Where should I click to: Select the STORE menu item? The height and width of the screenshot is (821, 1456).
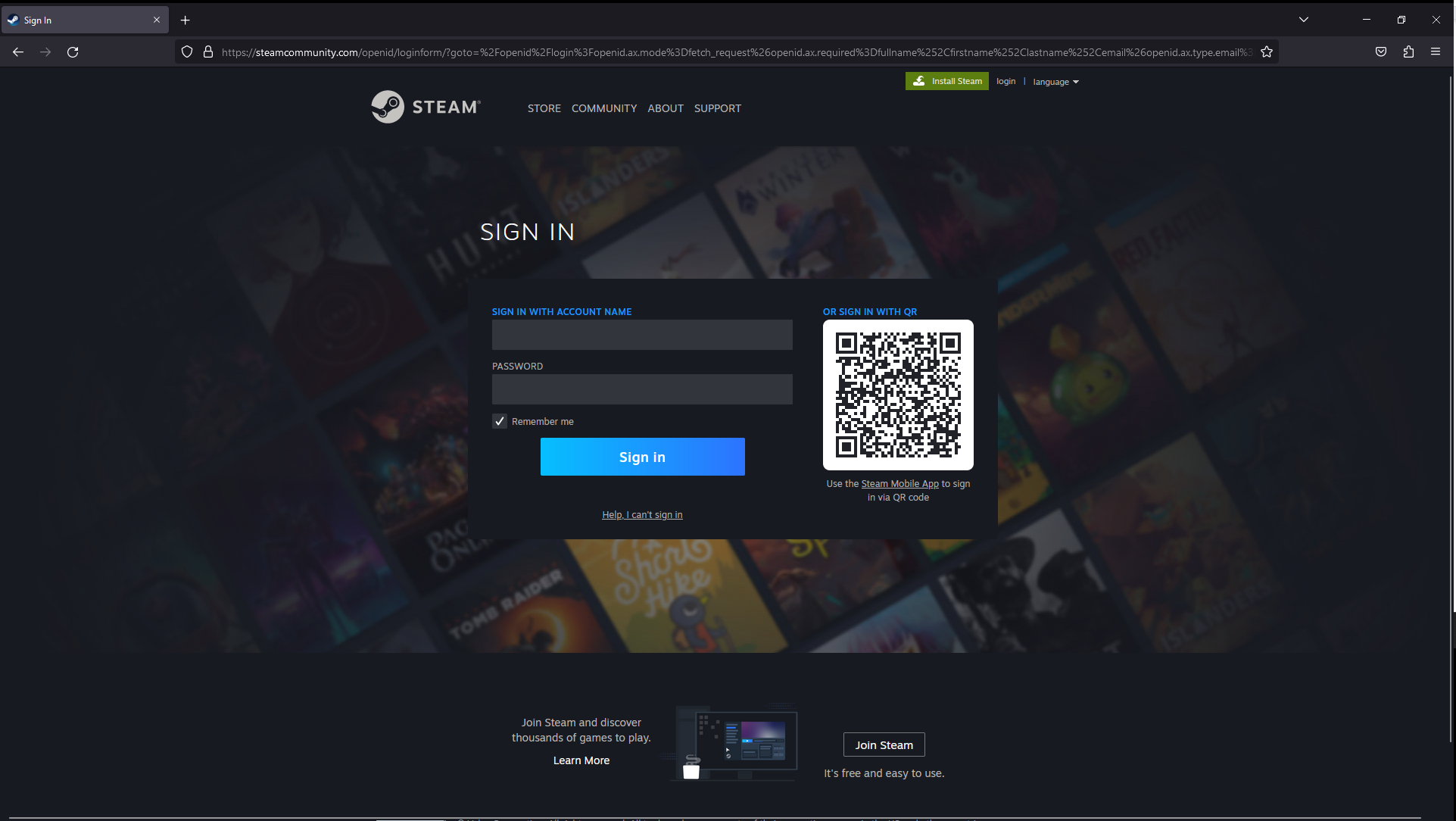coord(544,108)
